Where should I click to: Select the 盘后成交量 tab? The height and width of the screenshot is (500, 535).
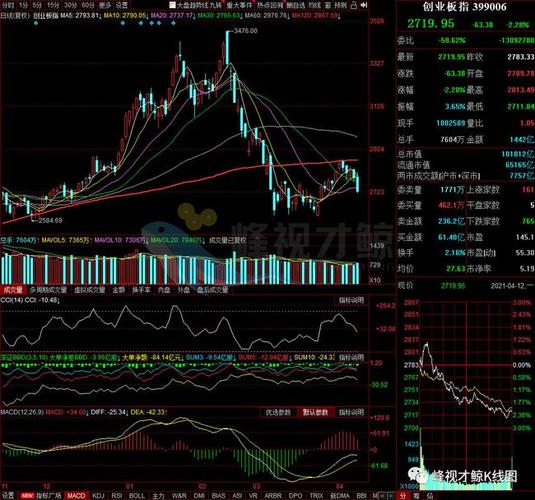click(213, 290)
